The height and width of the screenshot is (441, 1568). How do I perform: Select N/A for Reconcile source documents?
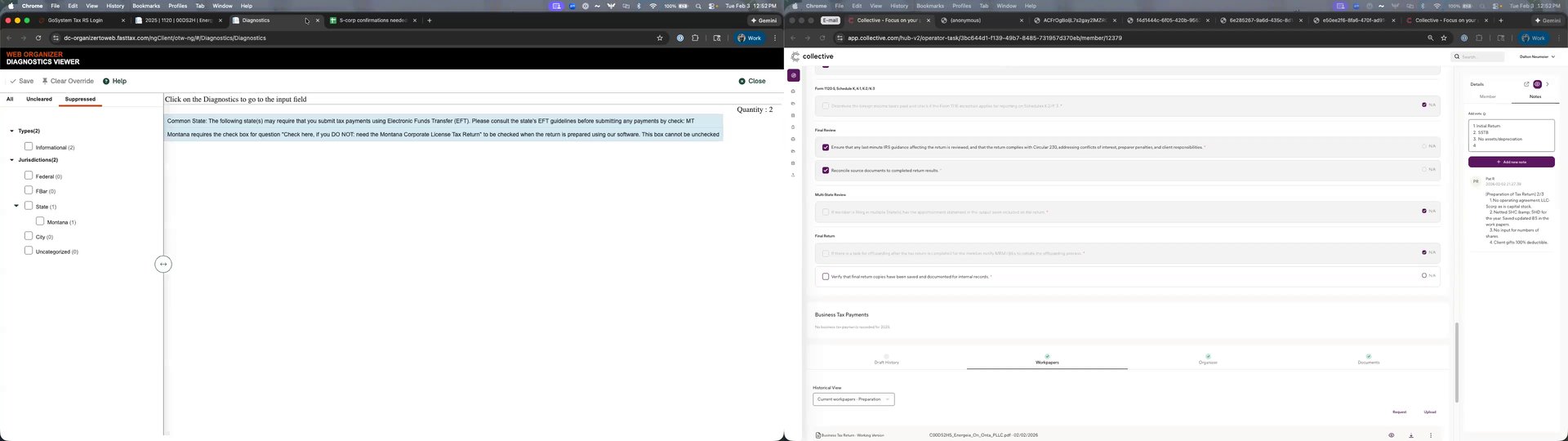tap(1424, 169)
